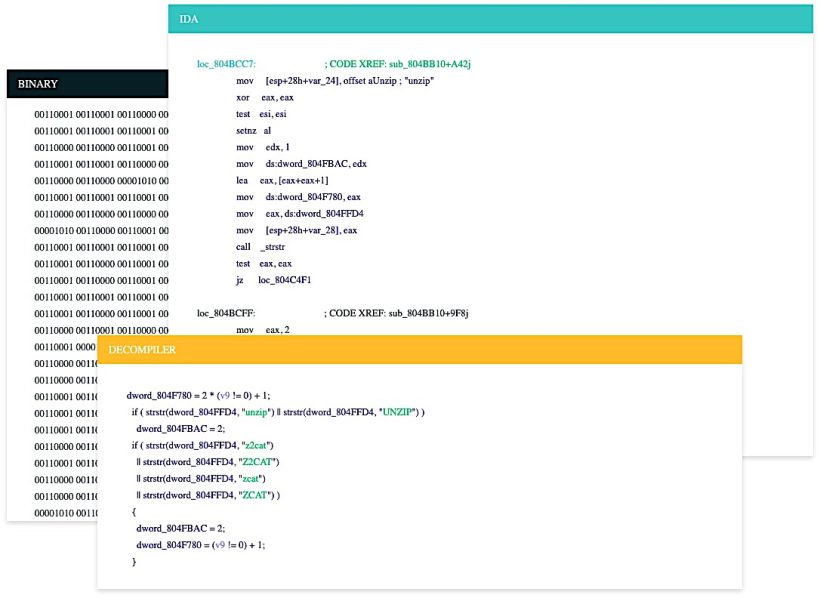This screenshot has width=820, height=598.
Task: Select the IDA panel header
Action: tap(189, 18)
